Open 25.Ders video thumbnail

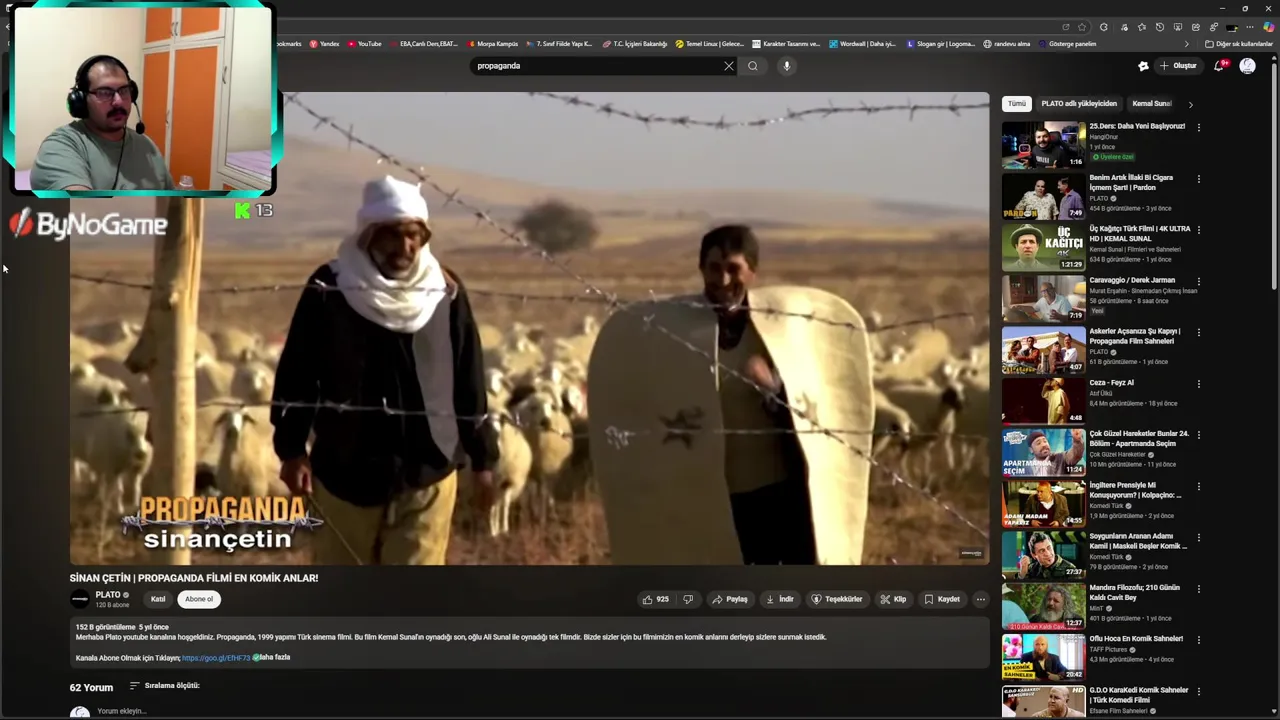(1043, 145)
